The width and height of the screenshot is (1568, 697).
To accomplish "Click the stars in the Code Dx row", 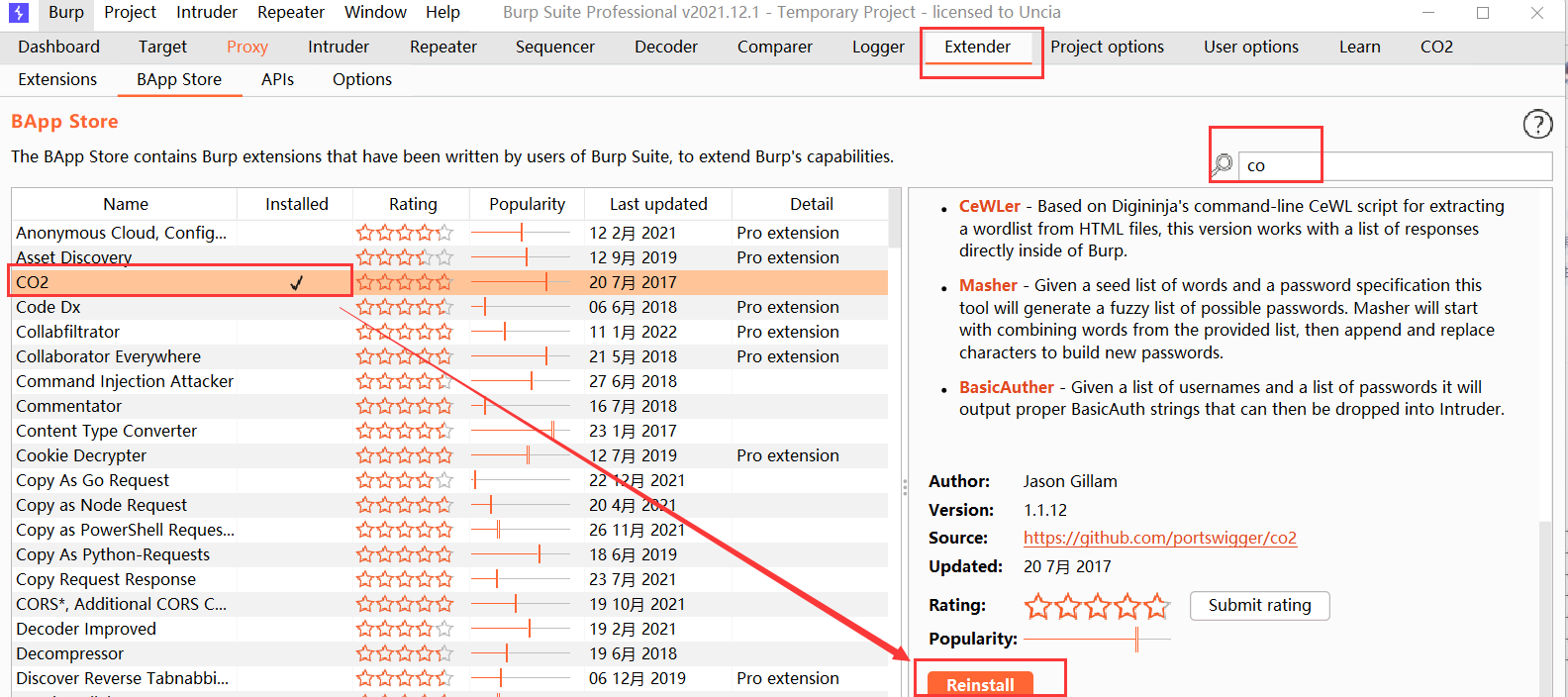I will pos(405,307).
